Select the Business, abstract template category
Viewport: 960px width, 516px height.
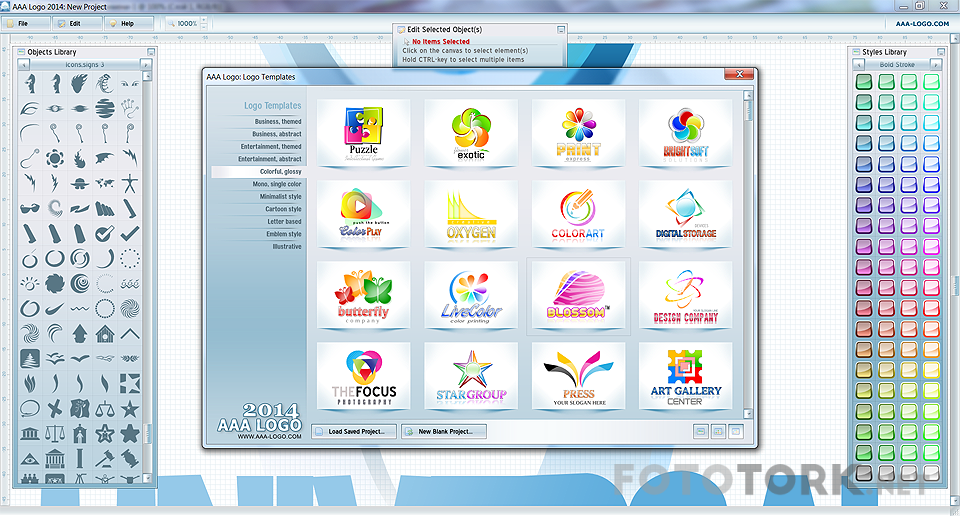pos(277,134)
